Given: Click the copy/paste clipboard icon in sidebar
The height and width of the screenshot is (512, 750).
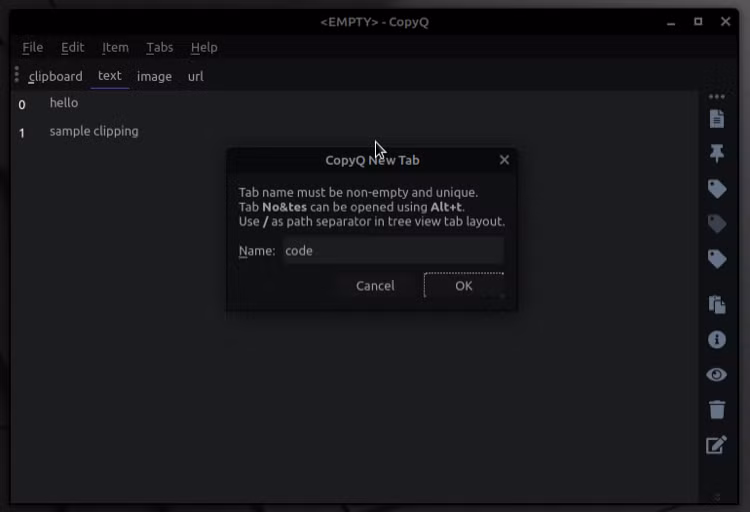Looking at the screenshot, I should tap(717, 304).
